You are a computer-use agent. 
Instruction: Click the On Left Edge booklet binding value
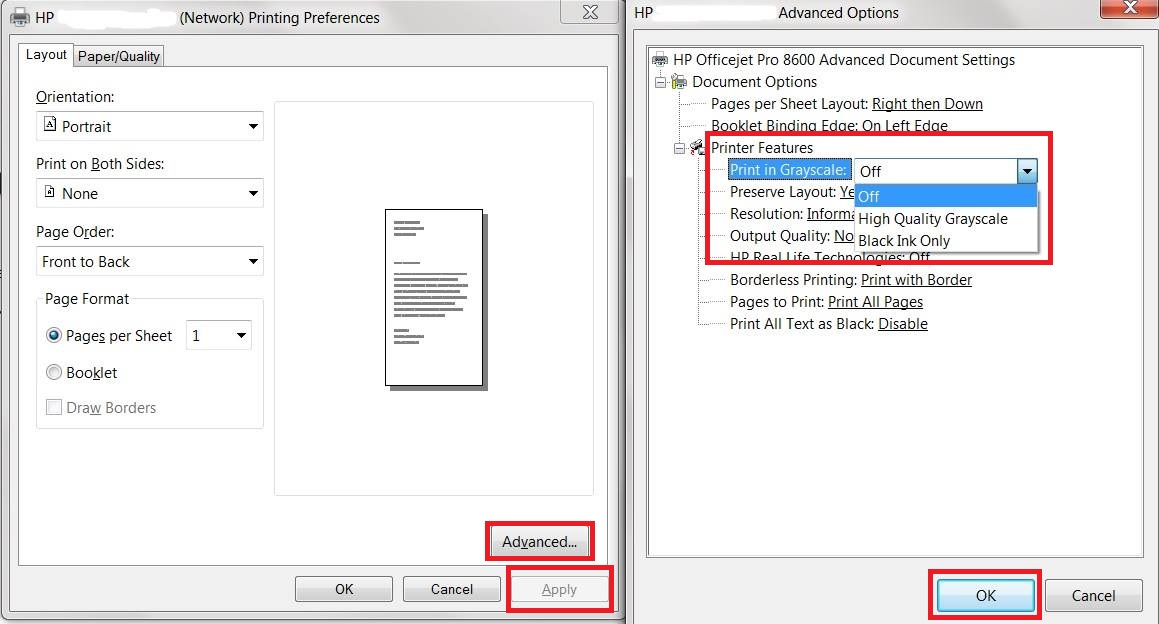pyautogui.click(x=905, y=126)
